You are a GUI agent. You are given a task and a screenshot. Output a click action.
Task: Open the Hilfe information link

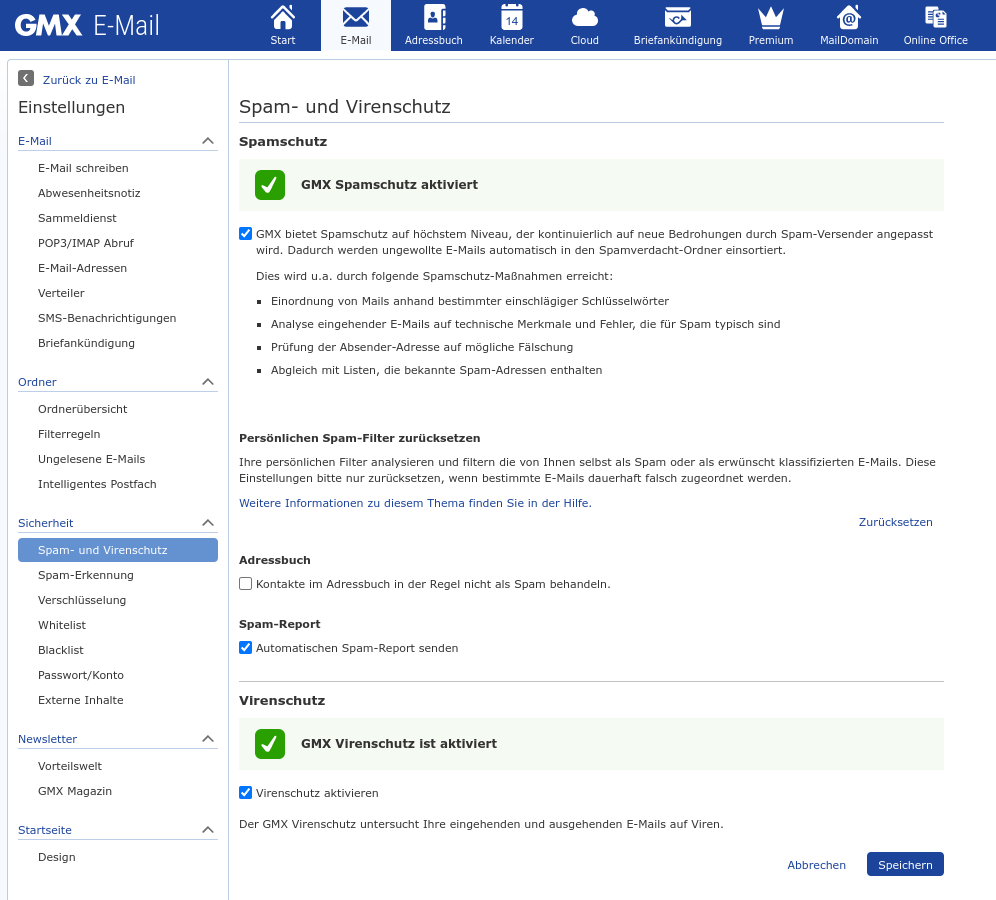(415, 503)
